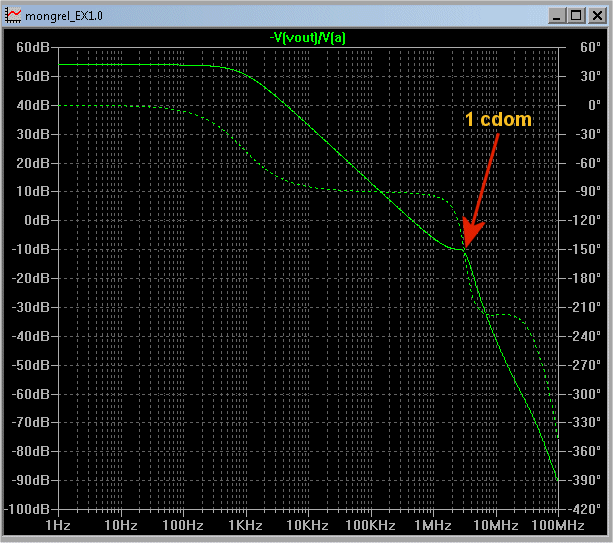
Task: Minimize the mongrel_EX1.0 plot window
Action: (556, 16)
